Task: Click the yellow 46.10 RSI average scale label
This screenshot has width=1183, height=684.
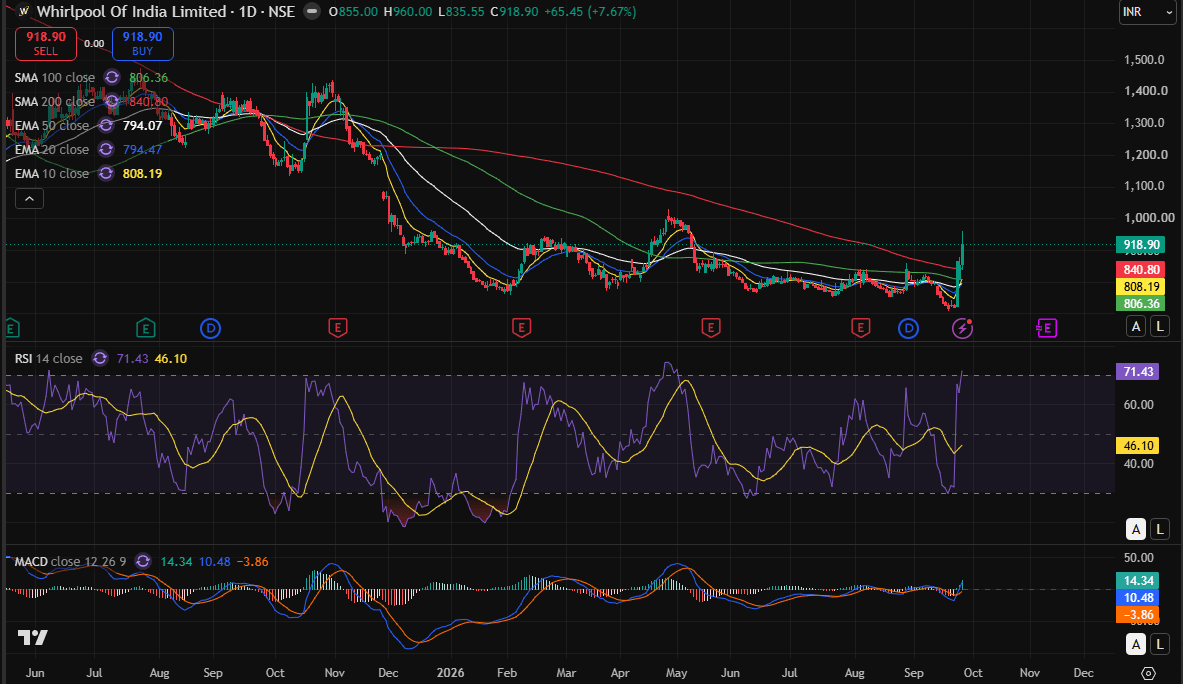Action: coord(1138,446)
